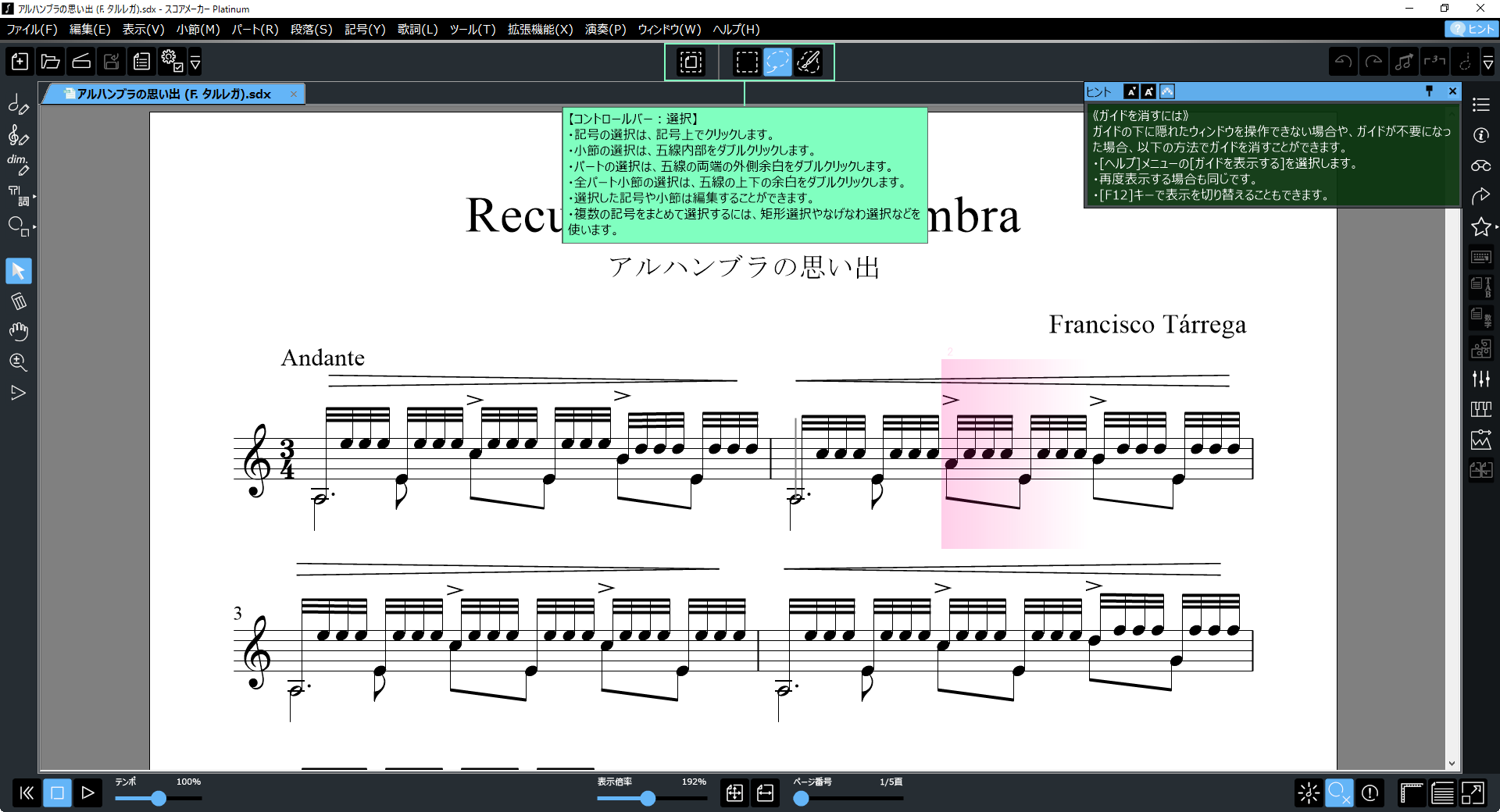The image size is (1500, 812).
Task: Open the list panel icon in right sidebar
Action: pyautogui.click(x=1481, y=105)
